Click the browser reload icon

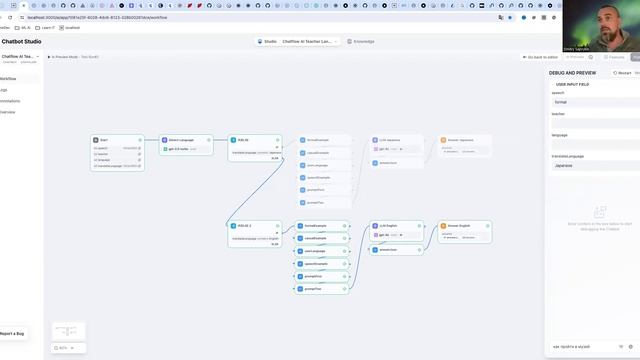click(10, 18)
